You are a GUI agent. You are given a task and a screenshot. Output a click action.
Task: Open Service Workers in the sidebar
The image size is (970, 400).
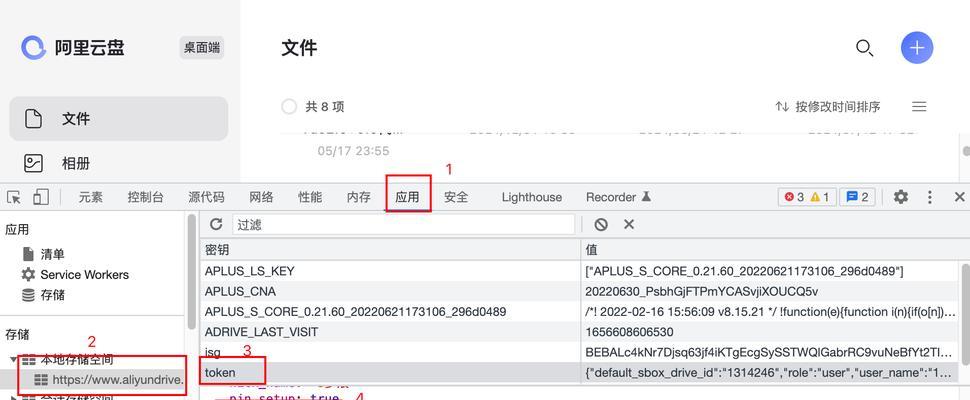pyautogui.click(x=75, y=274)
